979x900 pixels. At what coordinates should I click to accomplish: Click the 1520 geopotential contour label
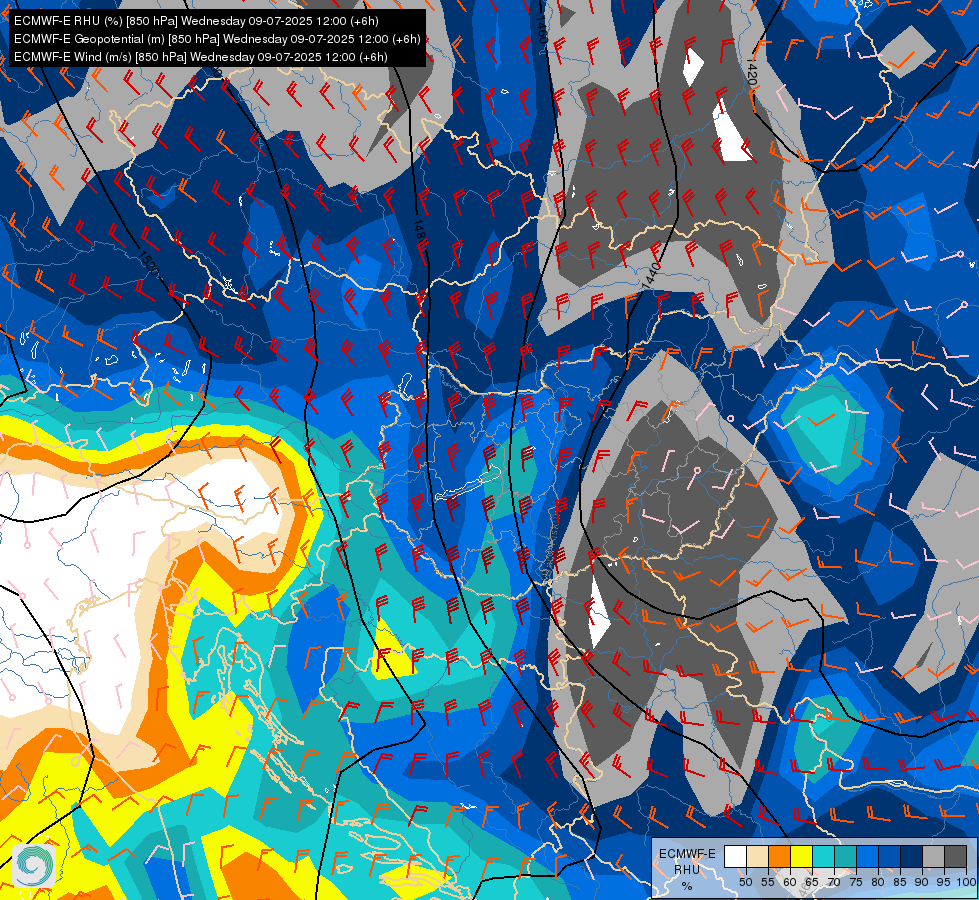(149, 264)
